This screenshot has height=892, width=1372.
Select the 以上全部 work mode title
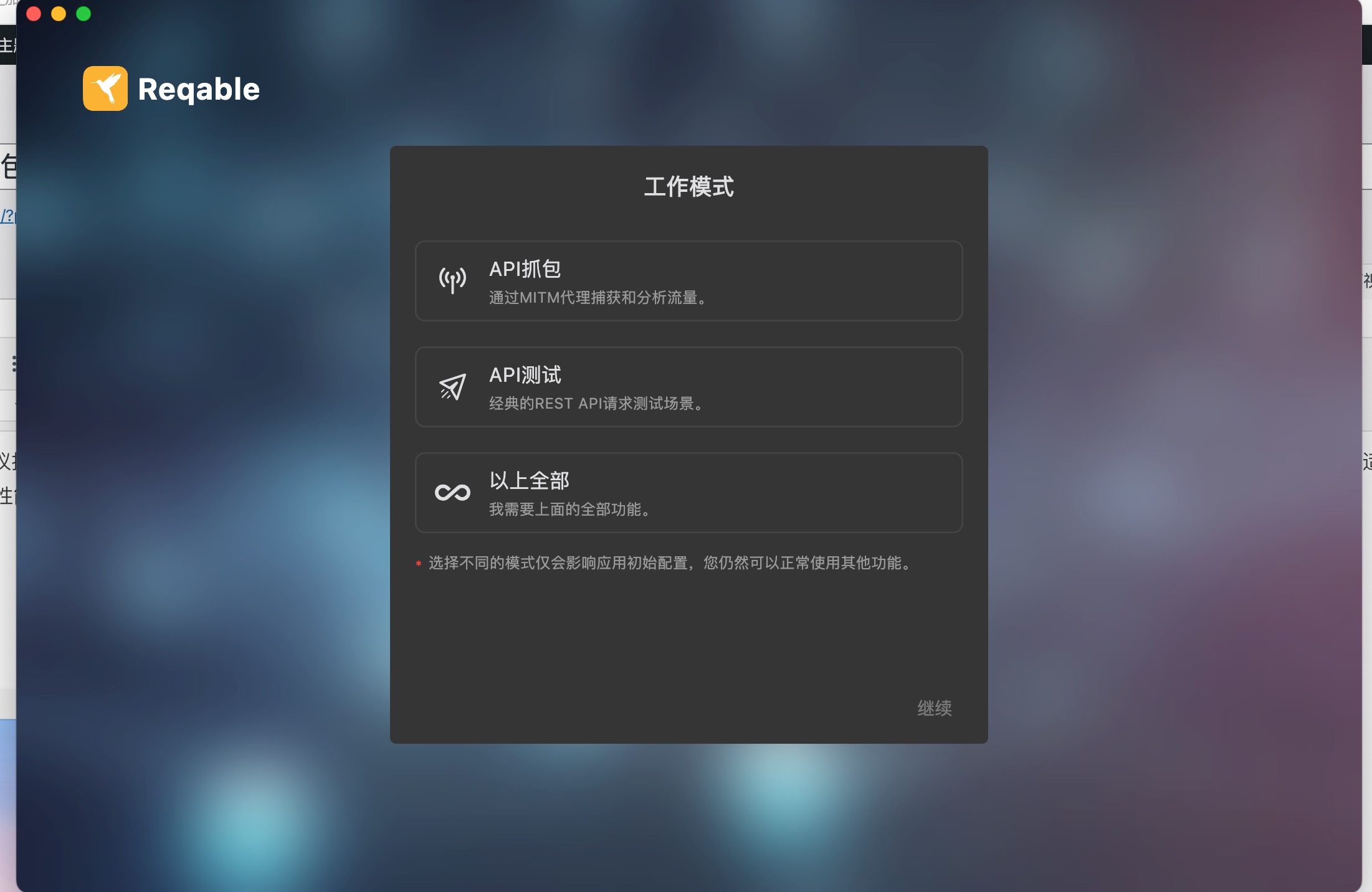(529, 481)
